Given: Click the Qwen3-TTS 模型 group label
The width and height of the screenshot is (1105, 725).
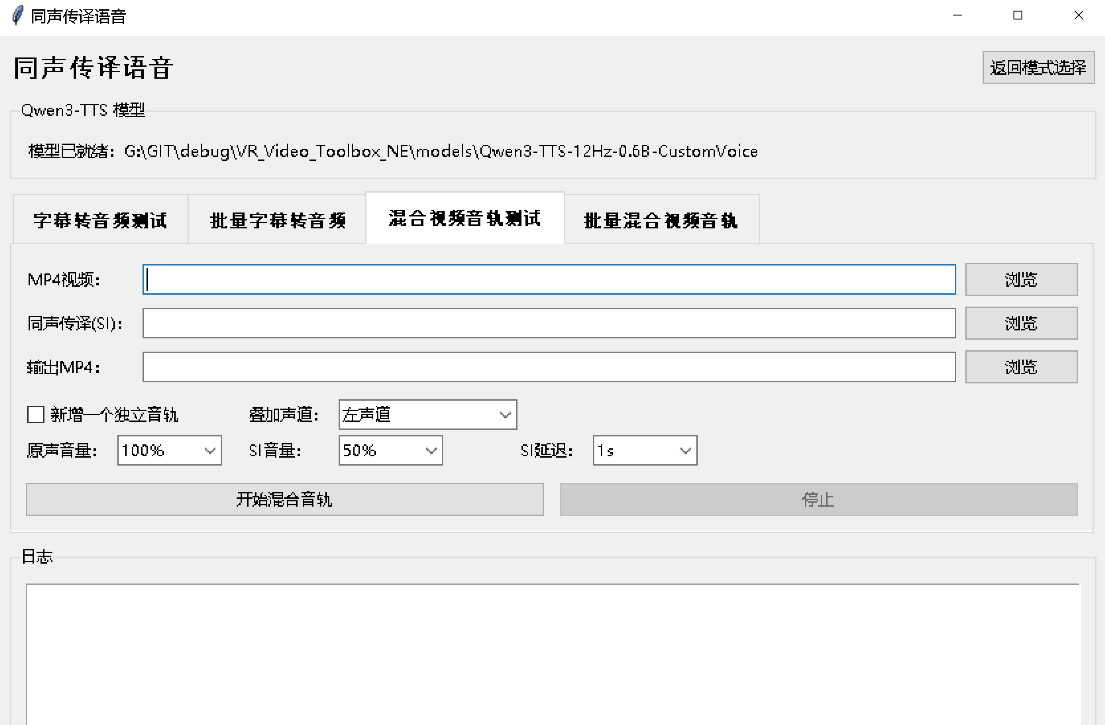Looking at the screenshot, I should [83, 110].
